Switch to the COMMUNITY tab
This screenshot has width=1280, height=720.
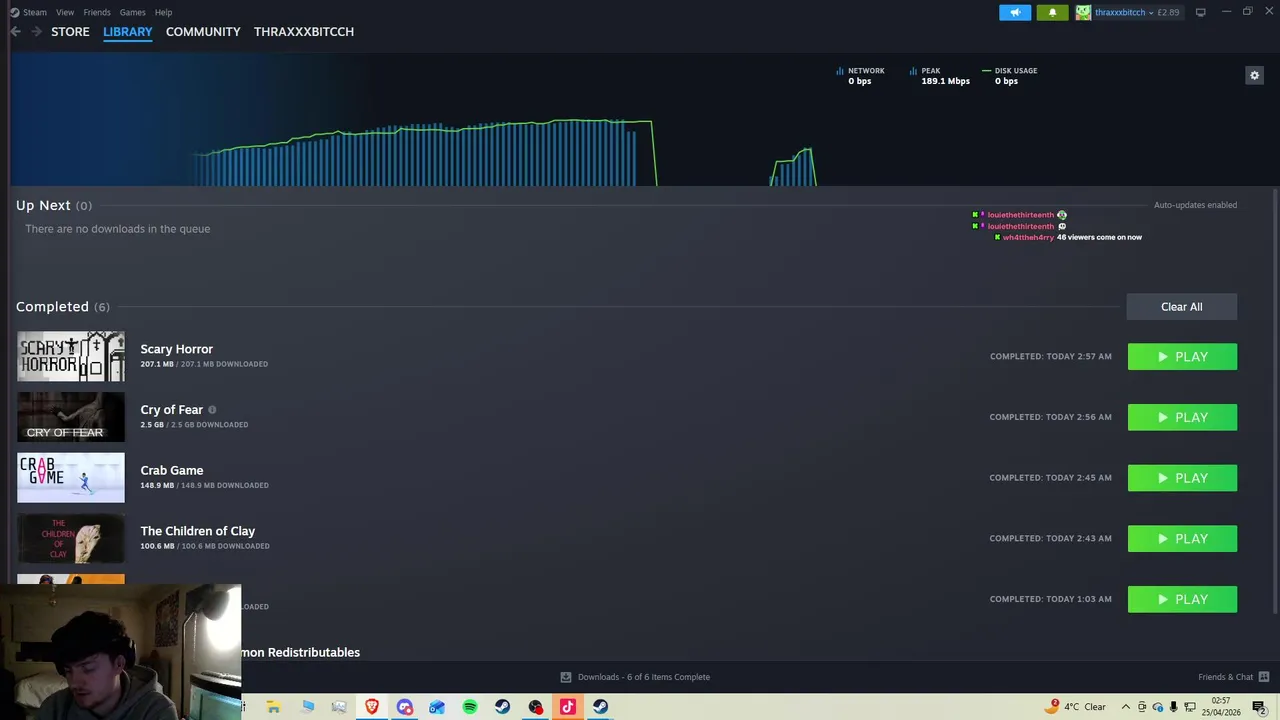click(203, 32)
